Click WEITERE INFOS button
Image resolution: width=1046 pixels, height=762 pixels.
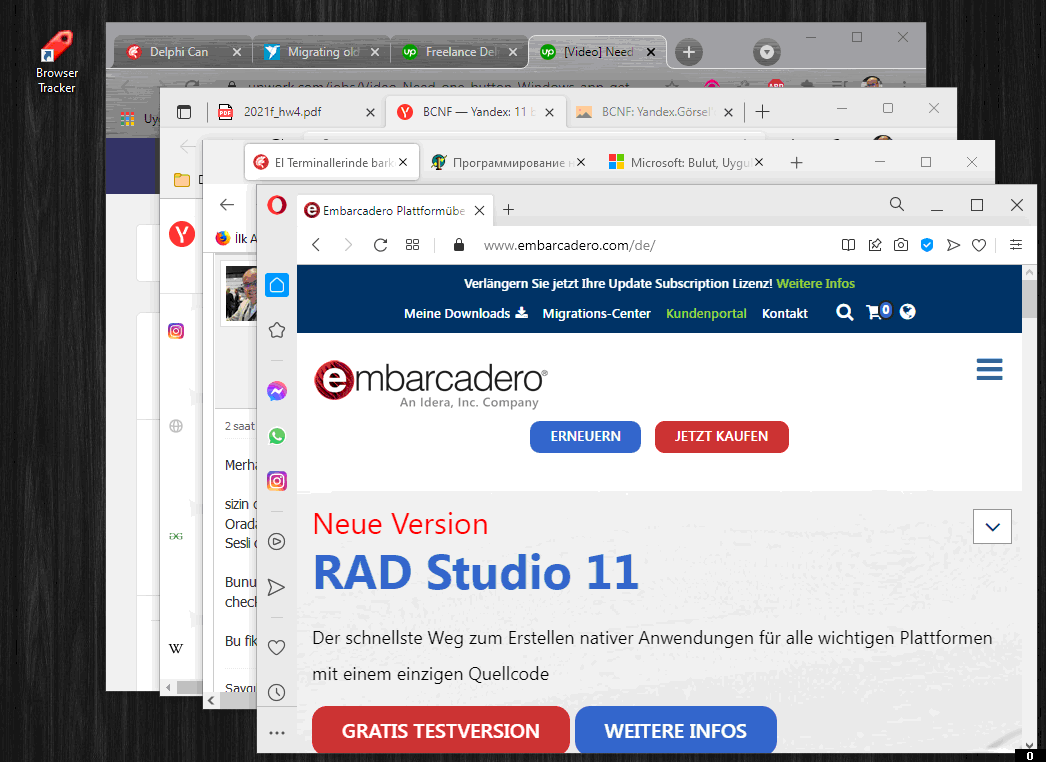tap(675, 731)
